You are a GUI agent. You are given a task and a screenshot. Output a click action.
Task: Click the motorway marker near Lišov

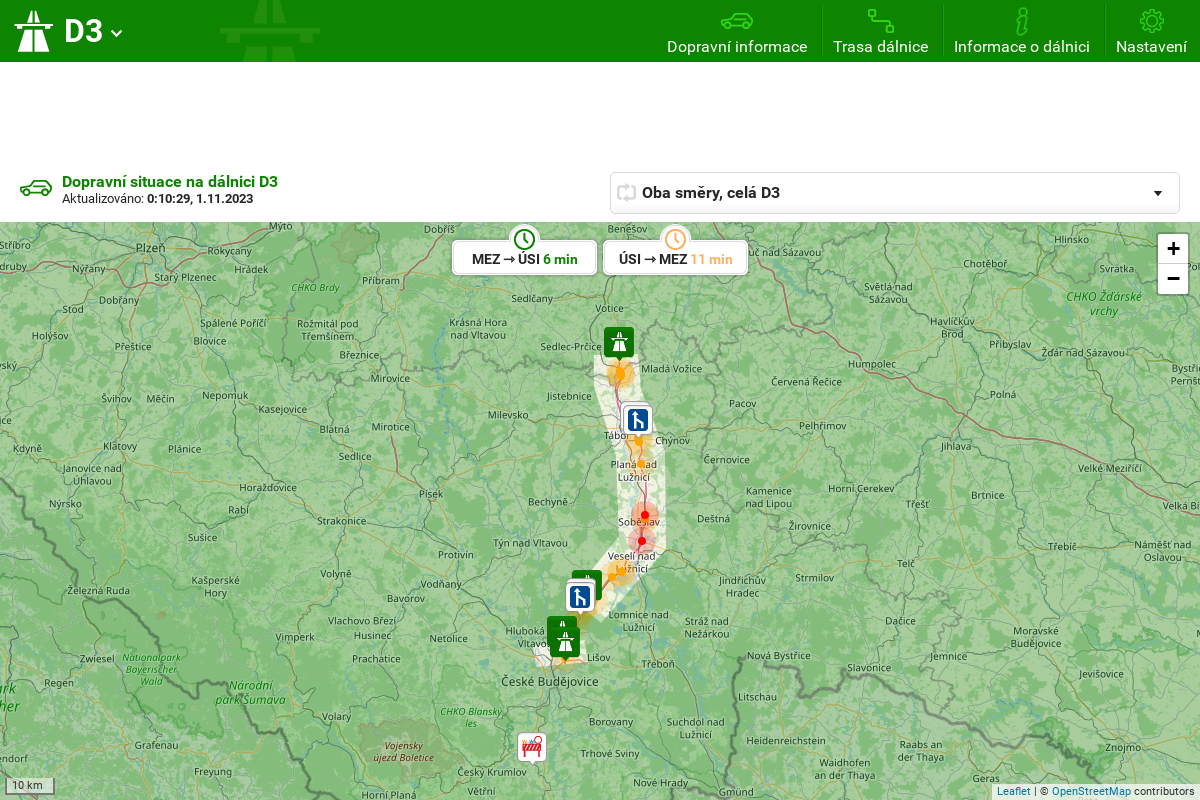pos(566,642)
